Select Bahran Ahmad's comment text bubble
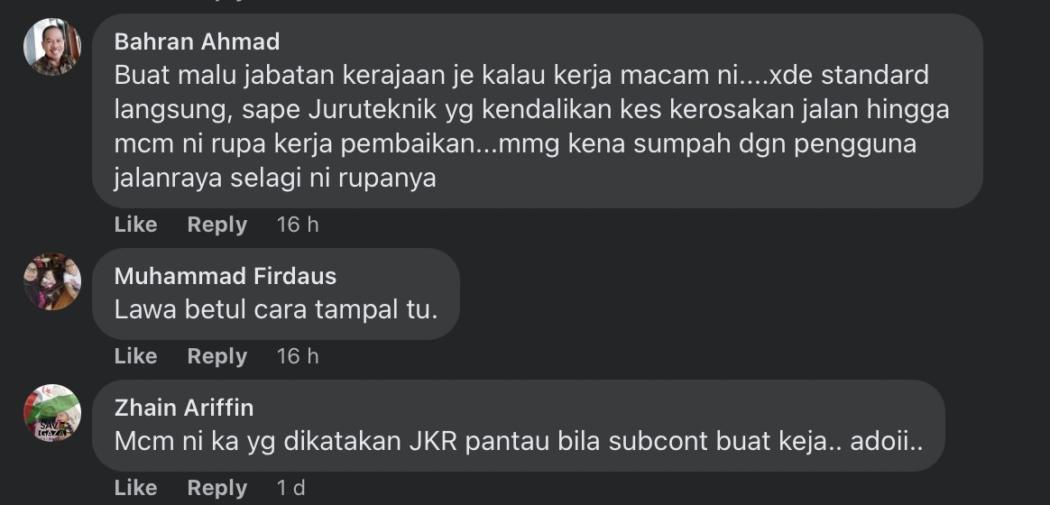This screenshot has width=1050, height=505. (538, 111)
